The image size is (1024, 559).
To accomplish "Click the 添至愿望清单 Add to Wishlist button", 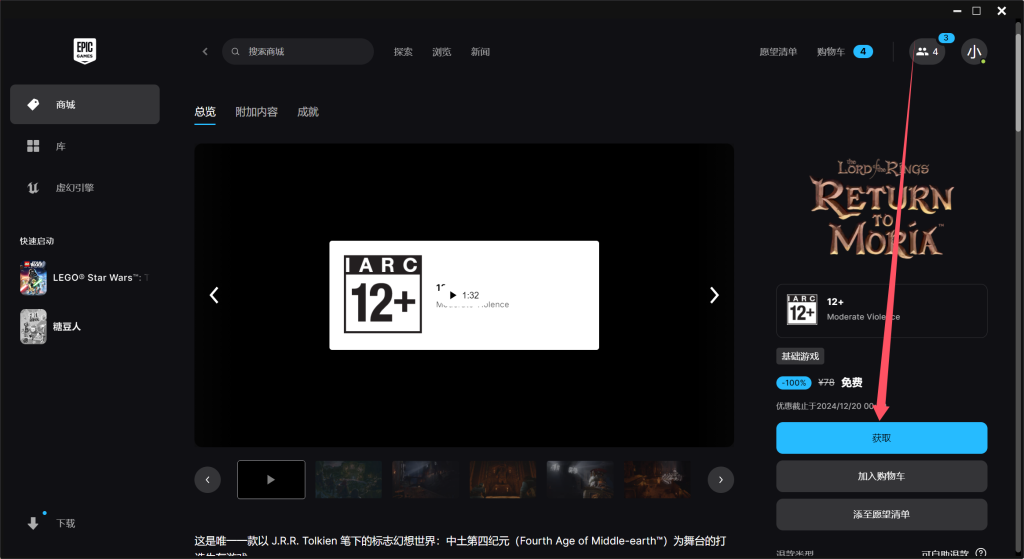I will click(882, 515).
